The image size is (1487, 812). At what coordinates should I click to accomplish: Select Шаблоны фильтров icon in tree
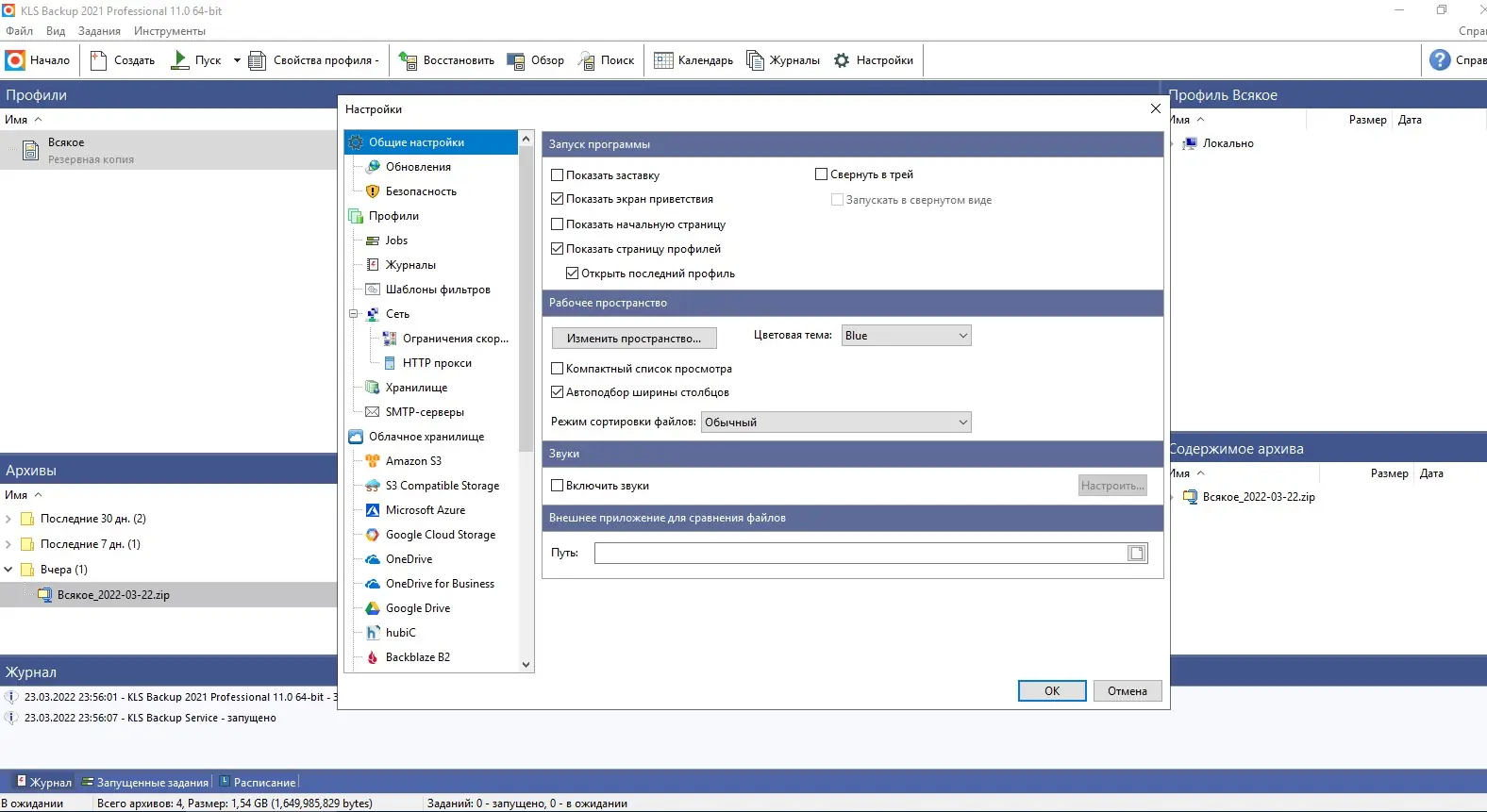point(373,290)
